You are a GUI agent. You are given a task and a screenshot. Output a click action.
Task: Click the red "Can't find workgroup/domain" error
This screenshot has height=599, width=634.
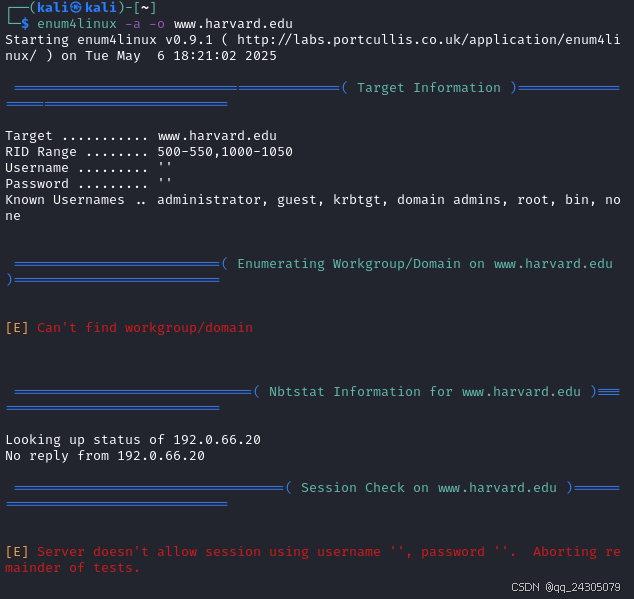coord(145,328)
